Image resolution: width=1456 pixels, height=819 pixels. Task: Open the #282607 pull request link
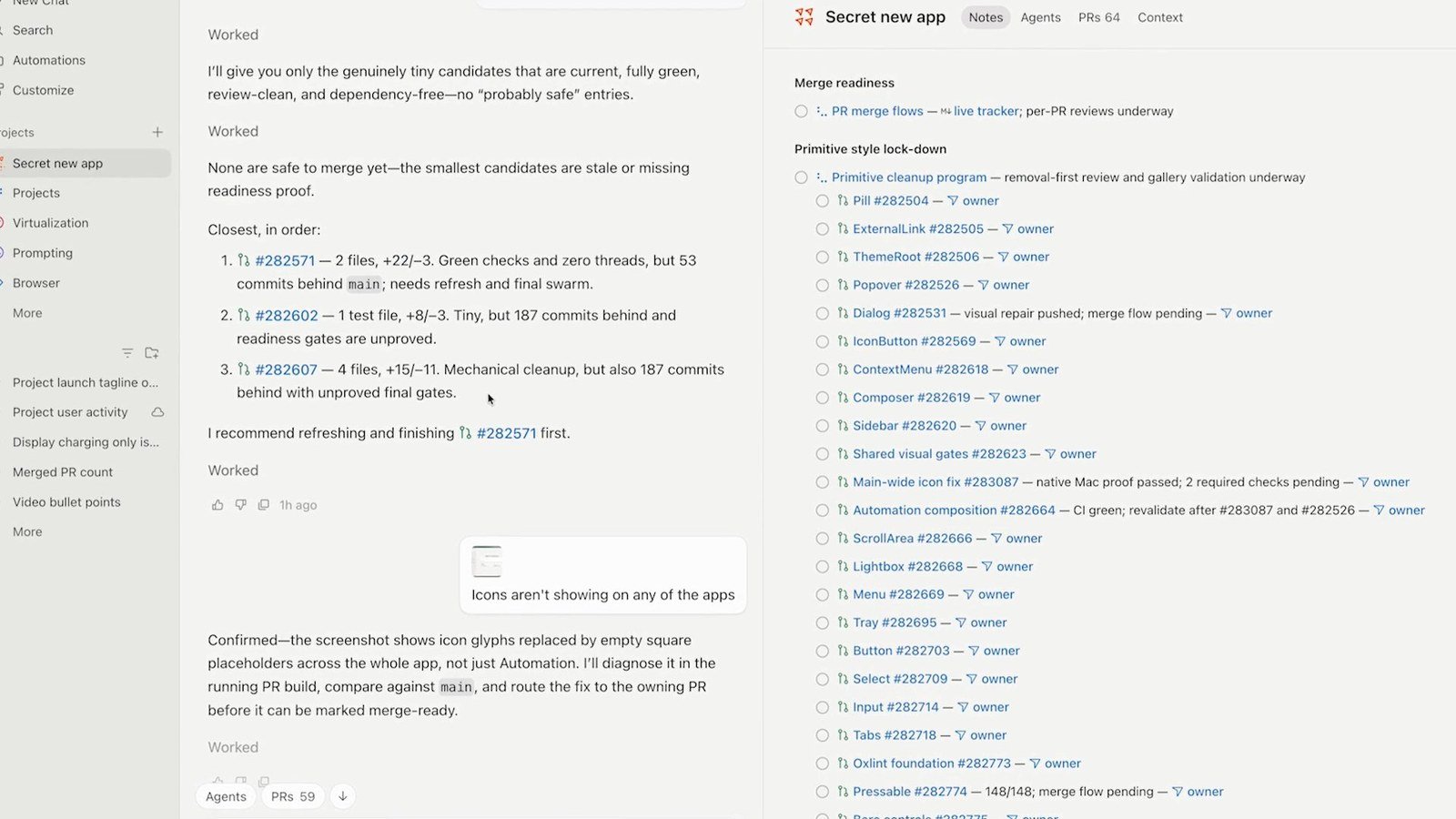[x=286, y=369]
